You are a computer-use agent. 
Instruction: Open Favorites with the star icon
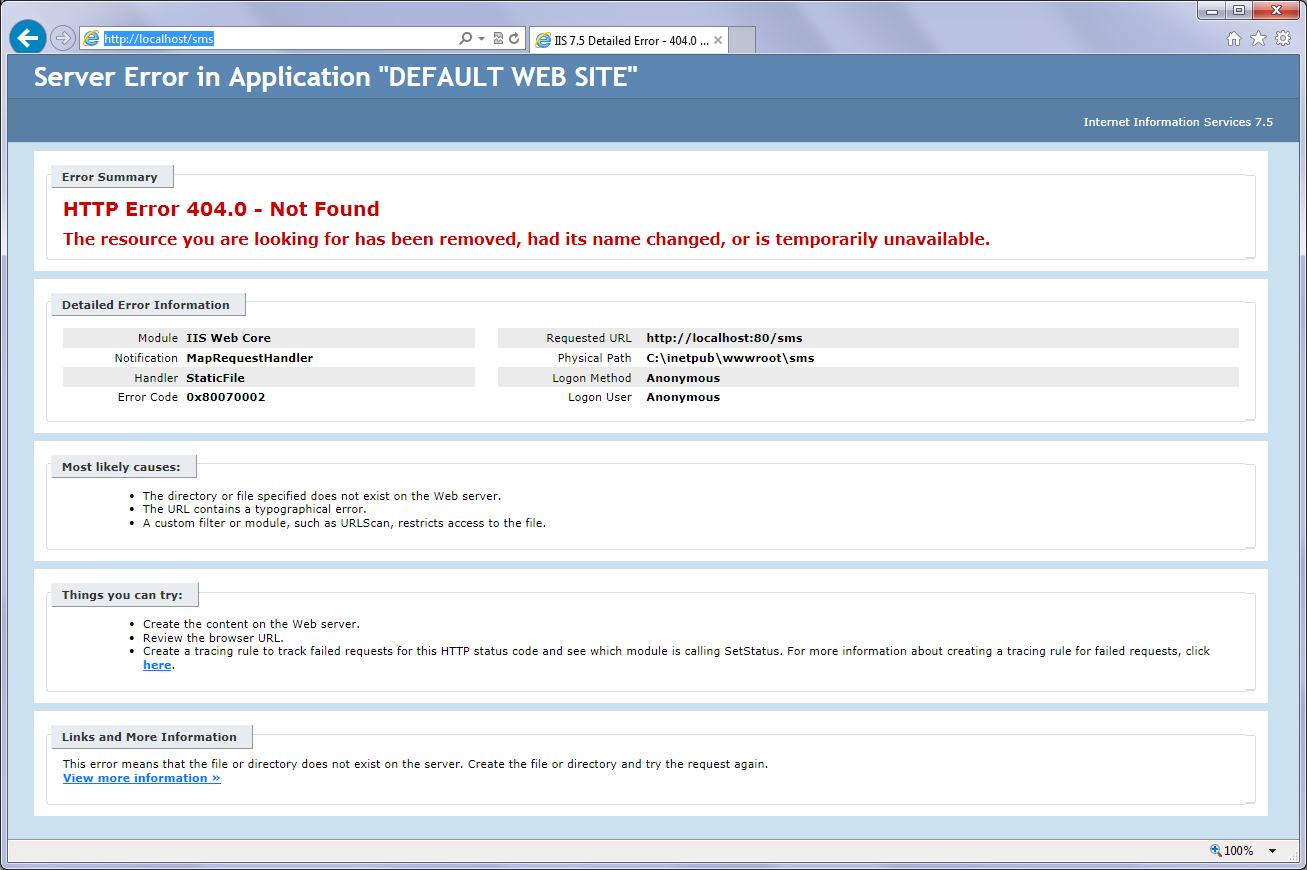click(1258, 39)
